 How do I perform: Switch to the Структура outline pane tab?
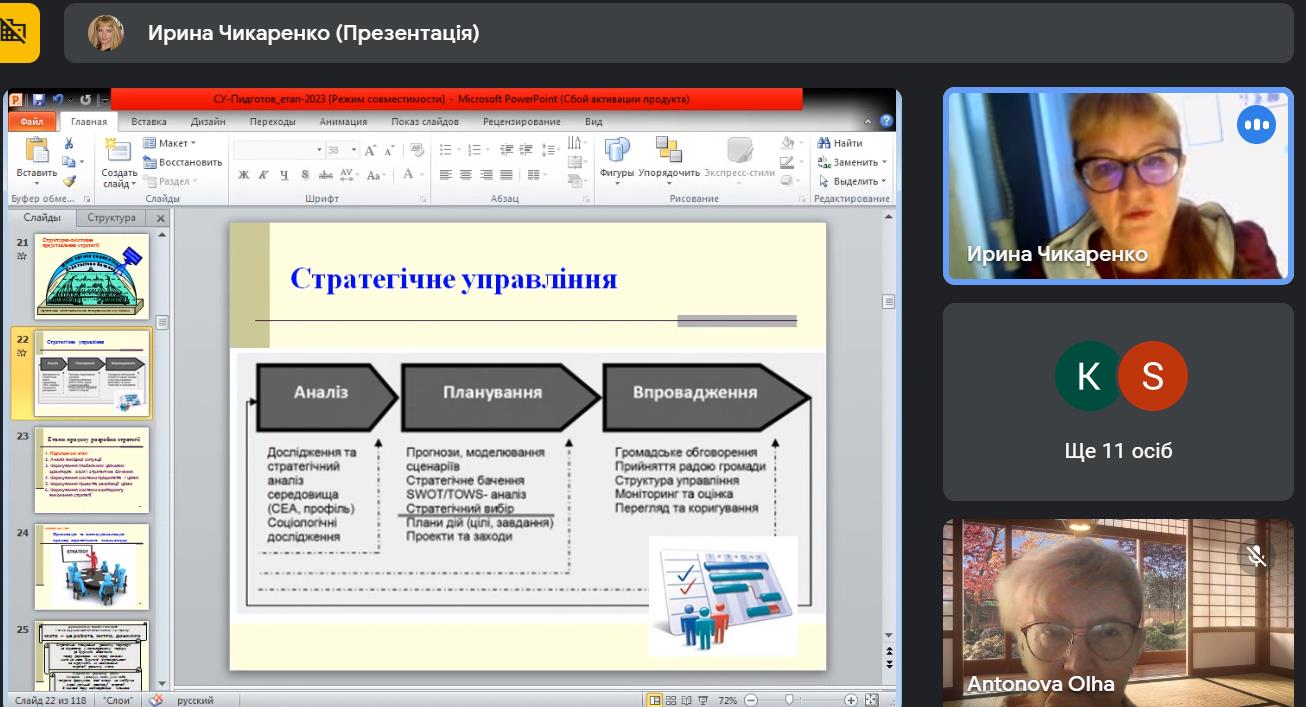(111, 218)
